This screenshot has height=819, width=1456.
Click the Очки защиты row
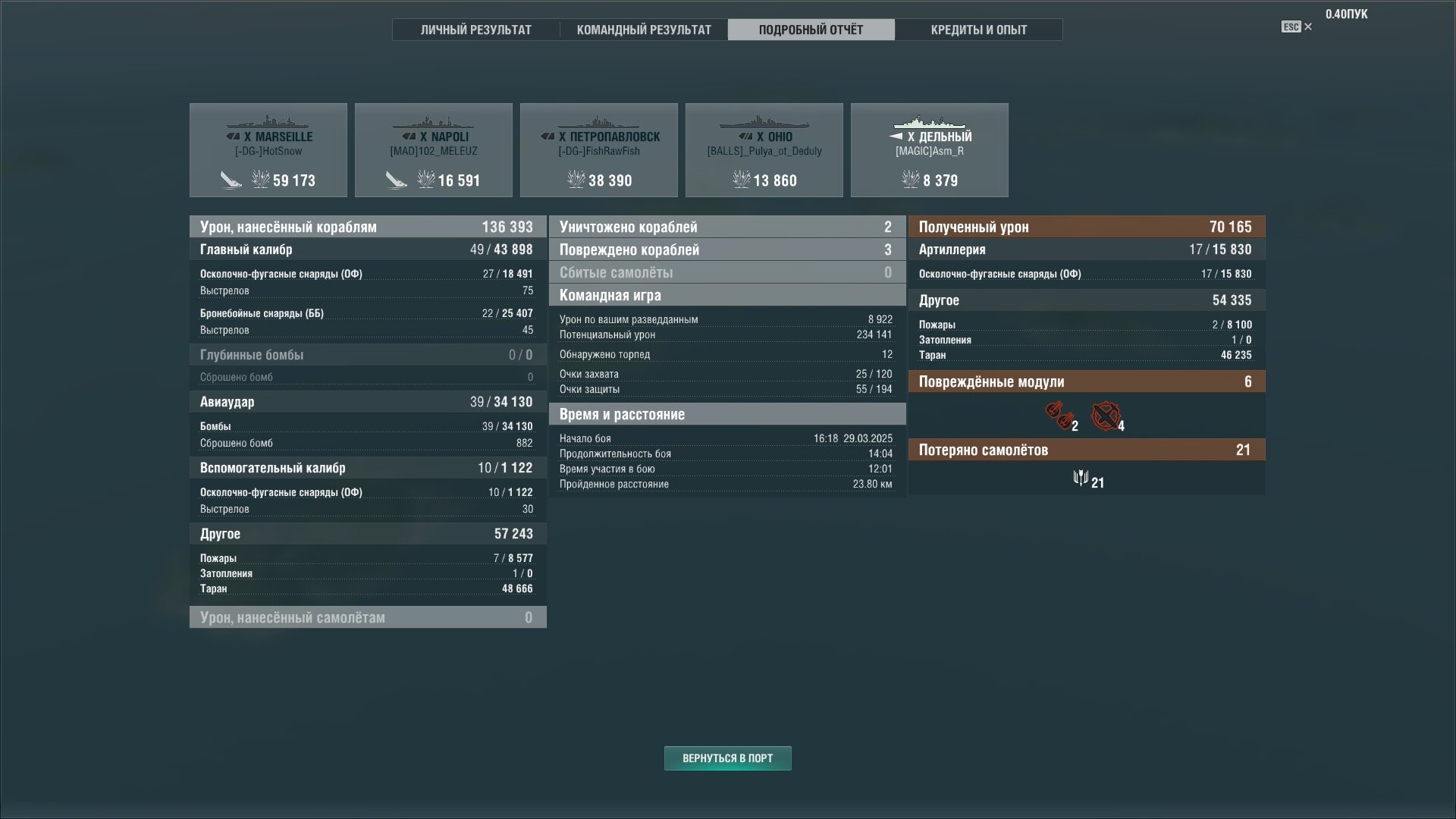pos(726,389)
